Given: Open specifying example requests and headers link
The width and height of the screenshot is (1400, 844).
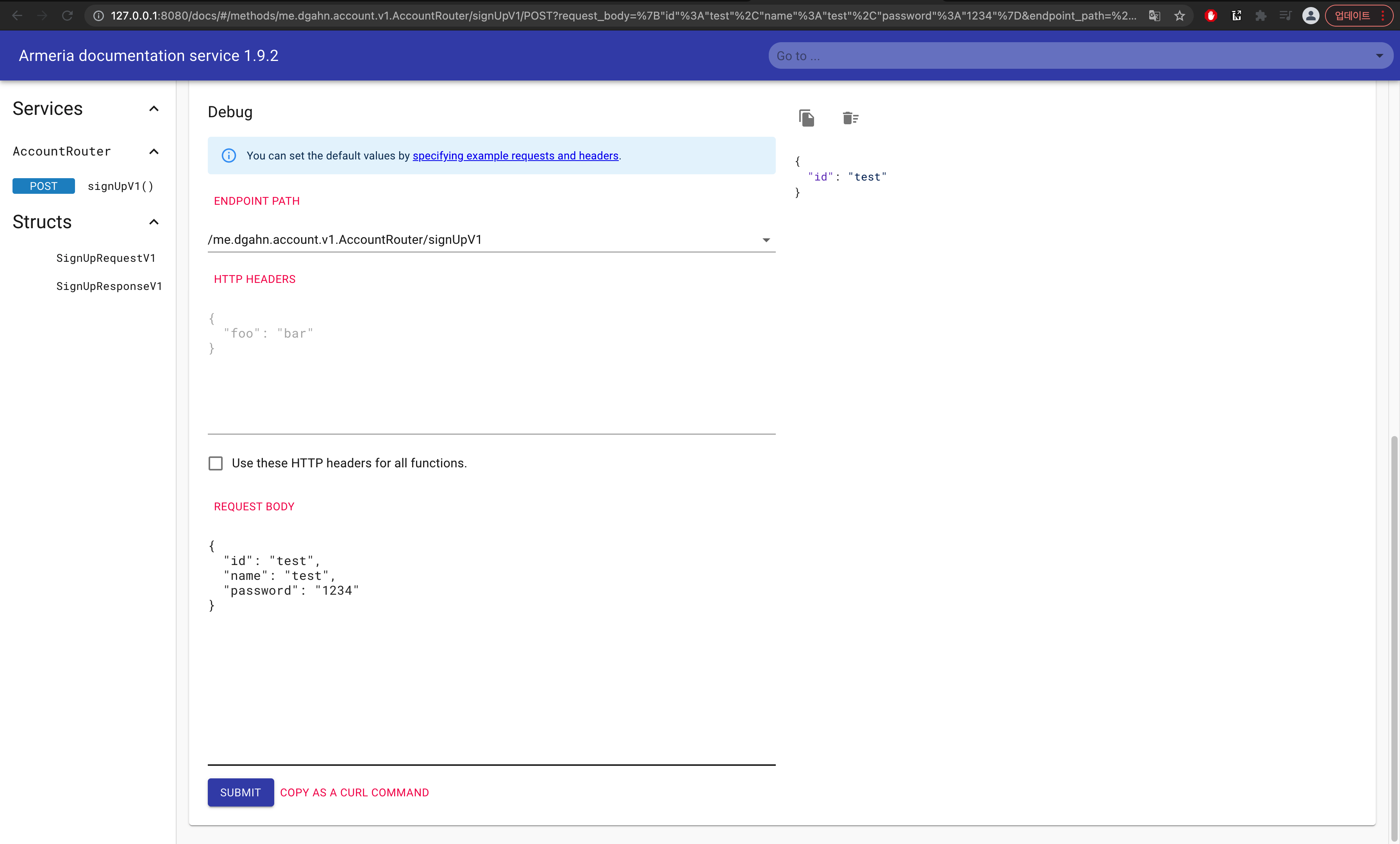Looking at the screenshot, I should click(515, 155).
